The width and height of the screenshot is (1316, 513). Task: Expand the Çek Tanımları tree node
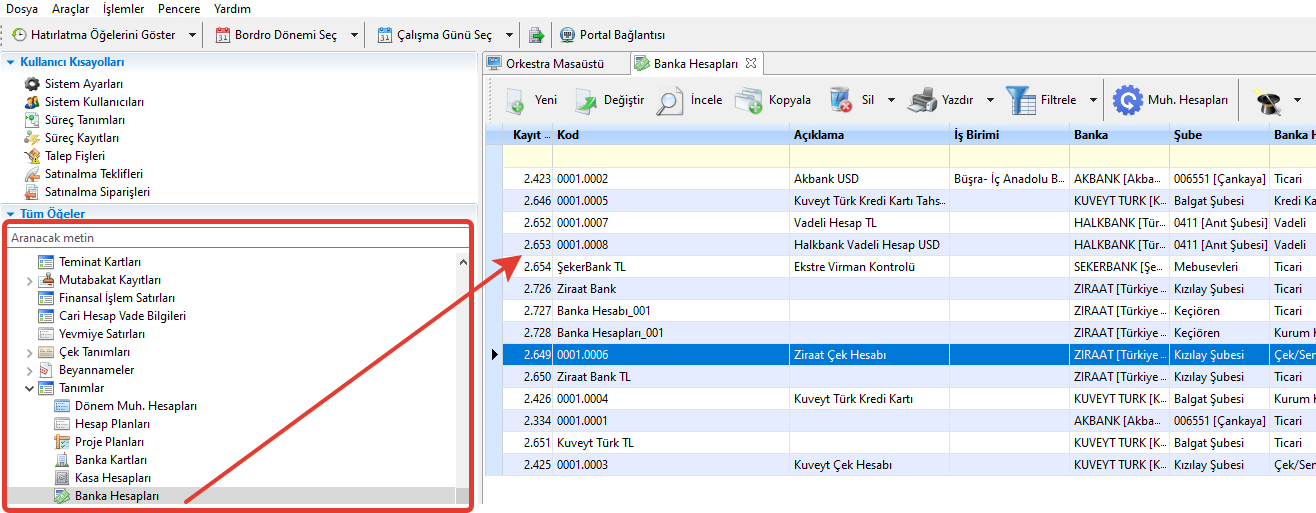[x=29, y=352]
